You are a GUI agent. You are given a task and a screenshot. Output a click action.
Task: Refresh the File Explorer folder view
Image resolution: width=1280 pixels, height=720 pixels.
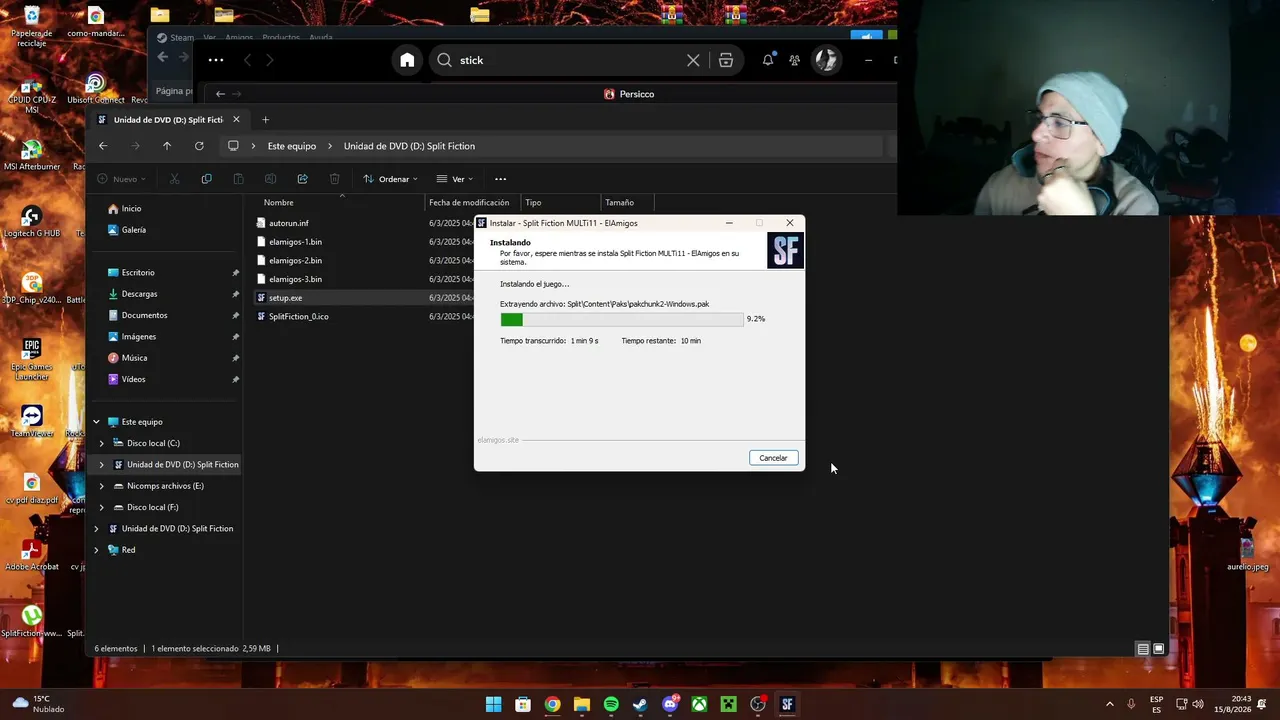[199, 146]
